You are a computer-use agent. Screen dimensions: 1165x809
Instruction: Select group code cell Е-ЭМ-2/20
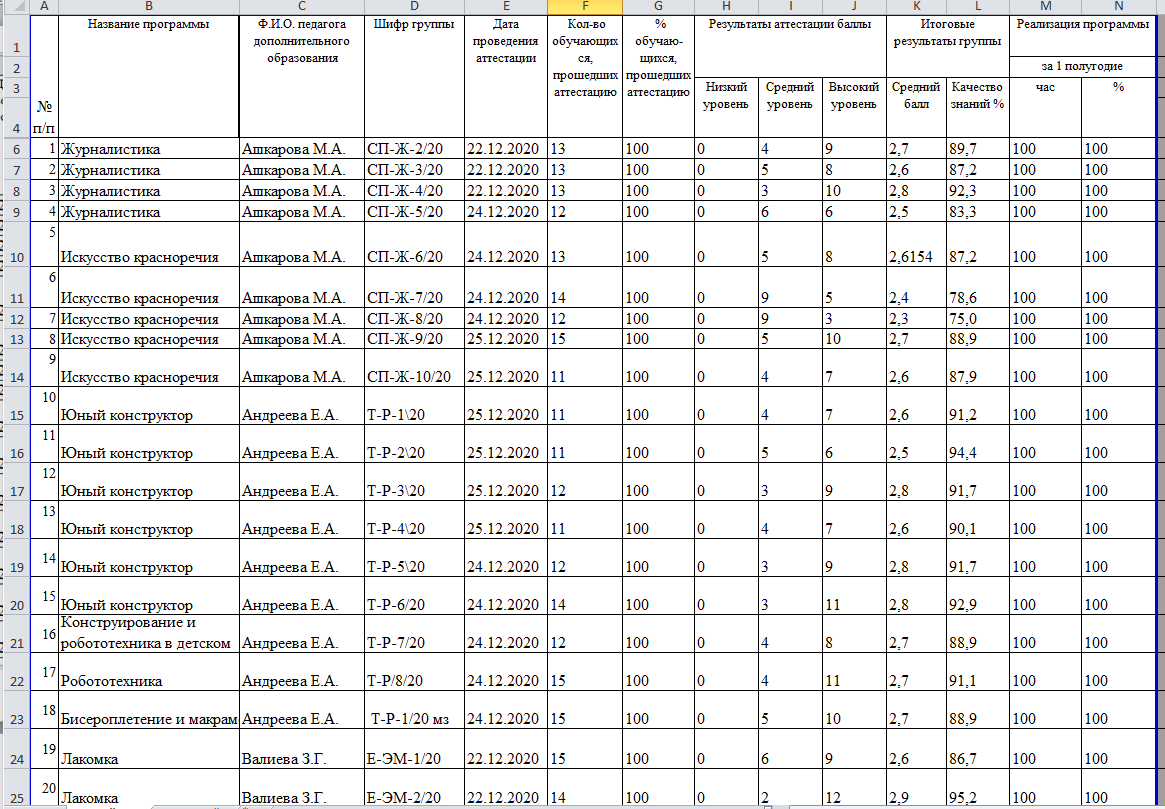click(x=414, y=788)
